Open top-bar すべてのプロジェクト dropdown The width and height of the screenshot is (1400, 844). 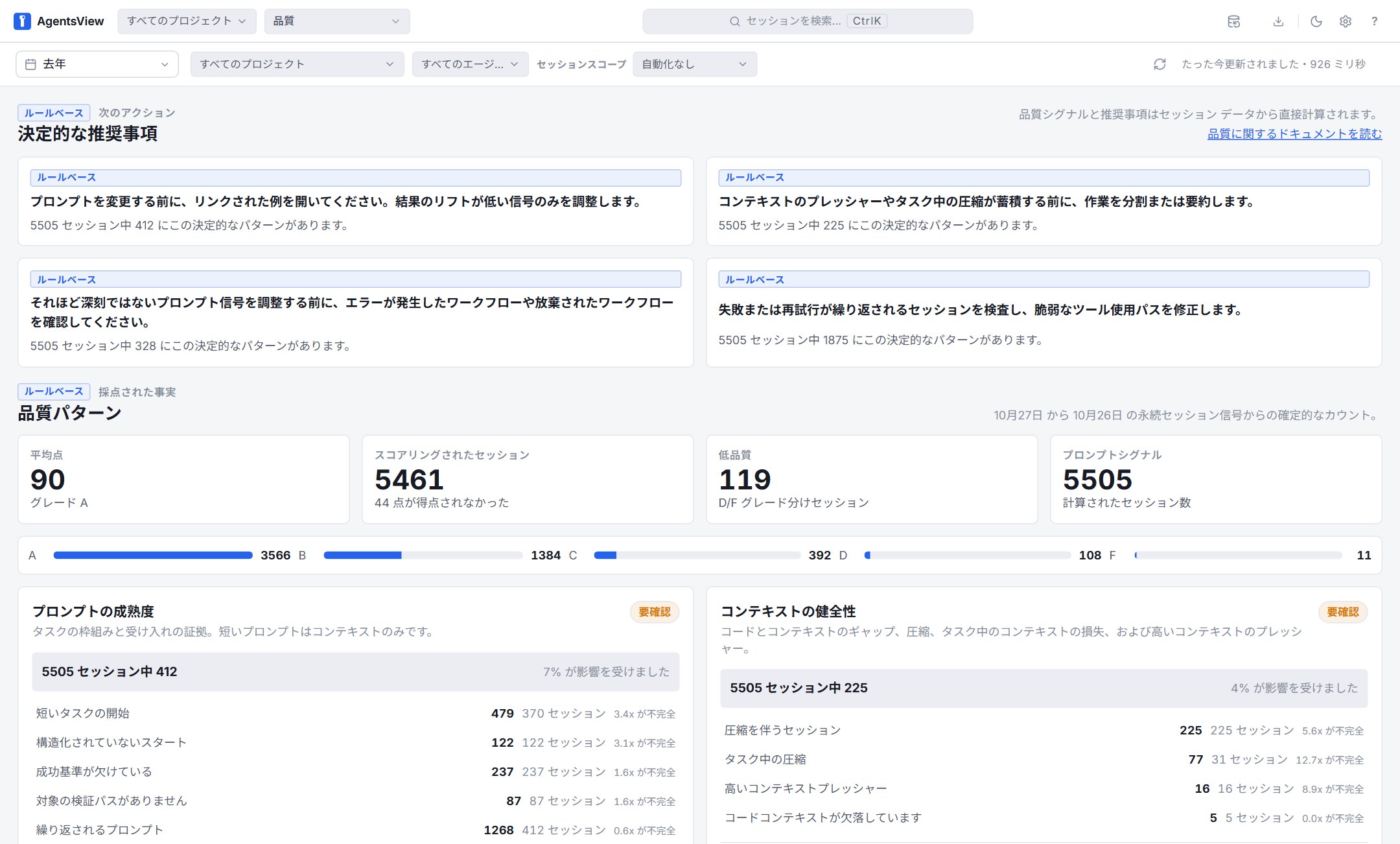(x=187, y=21)
